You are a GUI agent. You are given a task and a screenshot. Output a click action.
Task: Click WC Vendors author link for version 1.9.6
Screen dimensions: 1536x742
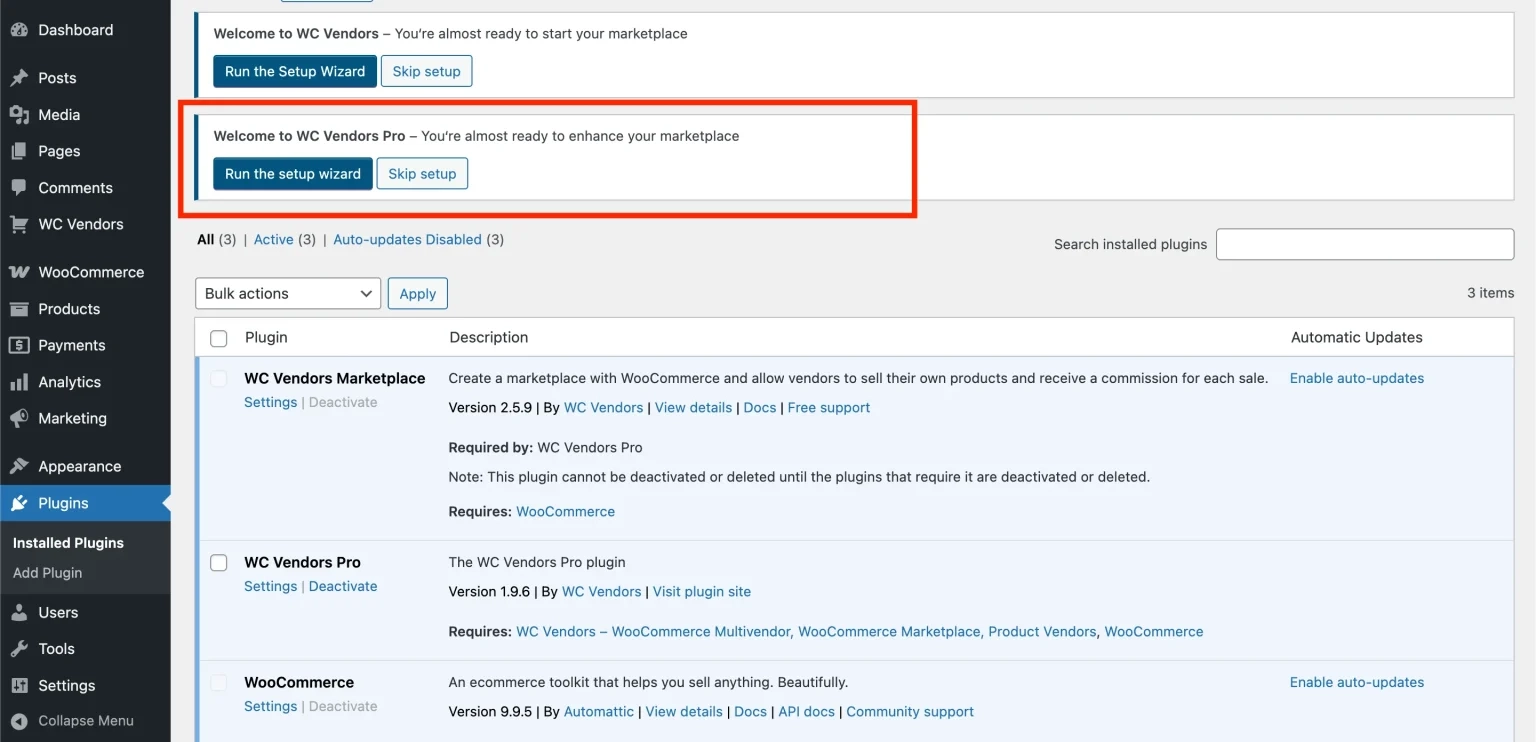click(x=602, y=591)
